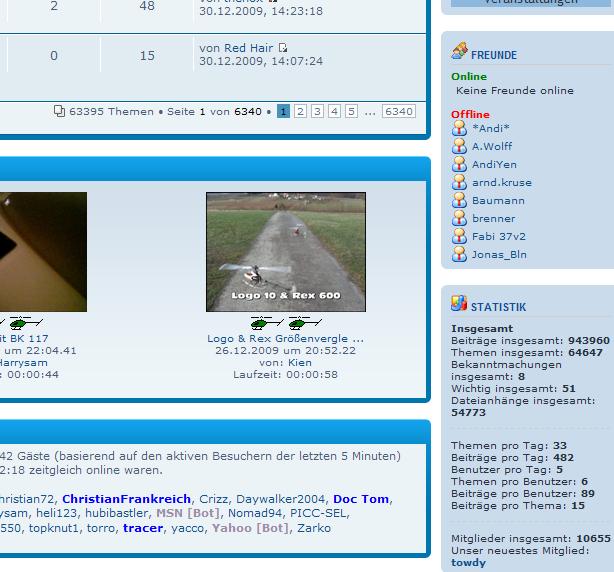Click the Keine Freunde online text
The width and height of the screenshot is (614, 572).
pos(515,90)
